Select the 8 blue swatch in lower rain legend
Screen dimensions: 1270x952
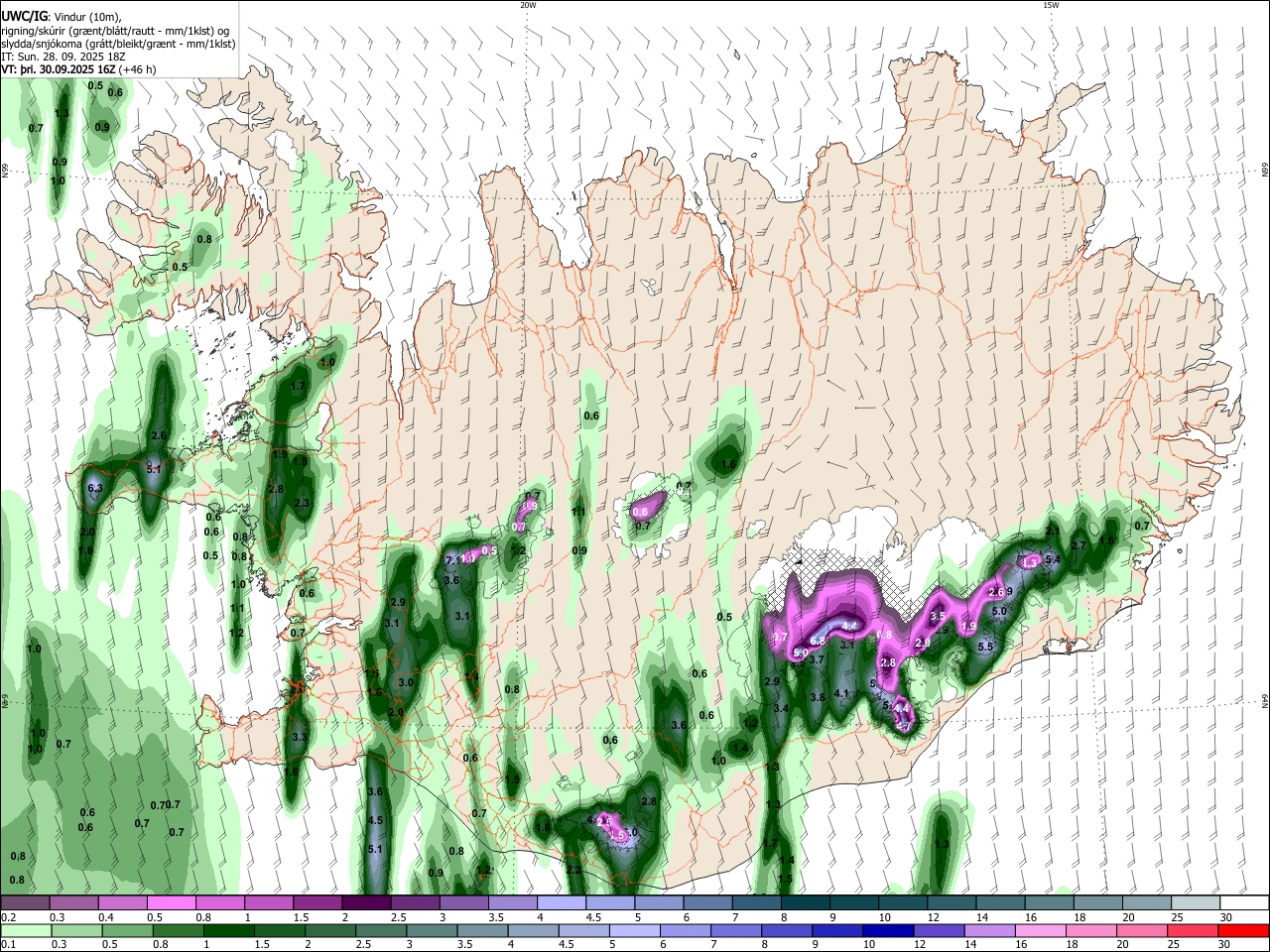tap(788, 930)
